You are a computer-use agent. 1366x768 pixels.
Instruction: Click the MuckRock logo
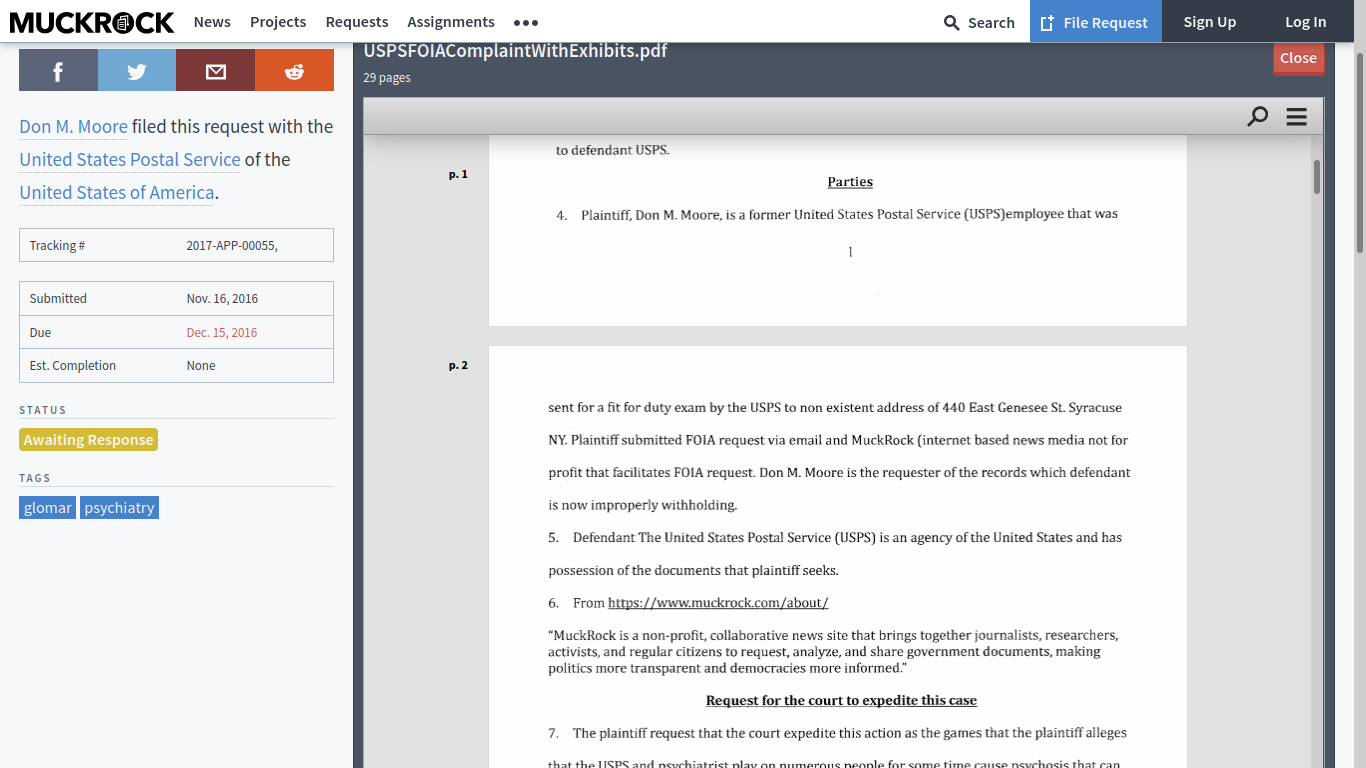[x=92, y=22]
